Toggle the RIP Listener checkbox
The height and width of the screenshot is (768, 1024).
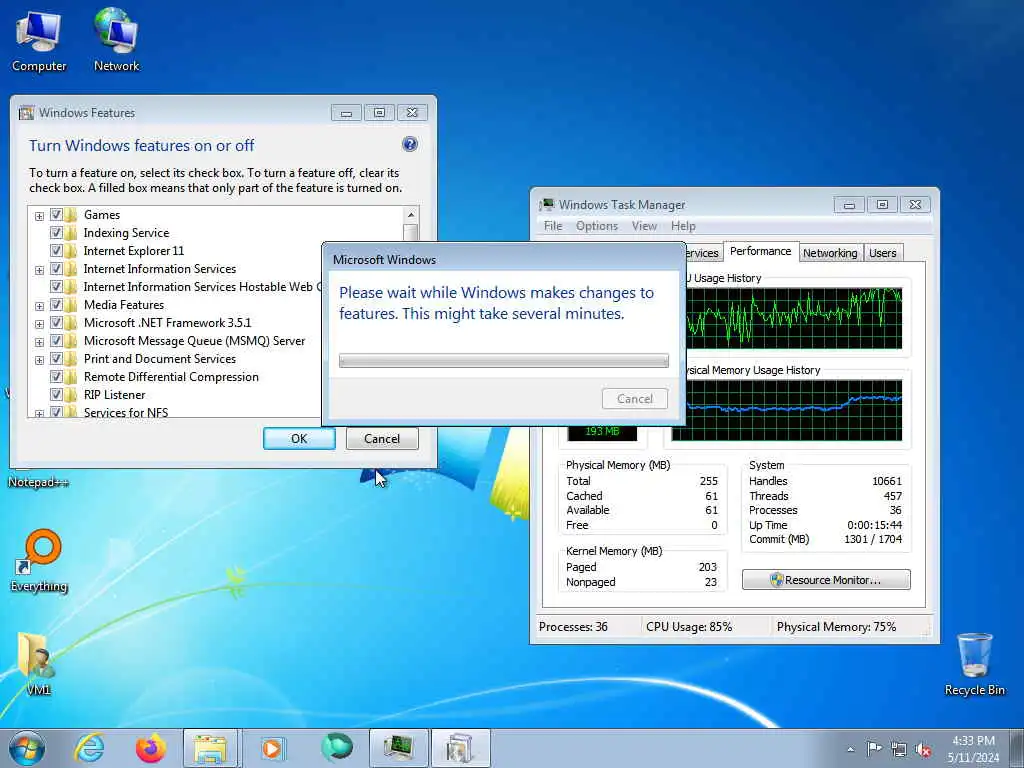pyautogui.click(x=56, y=394)
